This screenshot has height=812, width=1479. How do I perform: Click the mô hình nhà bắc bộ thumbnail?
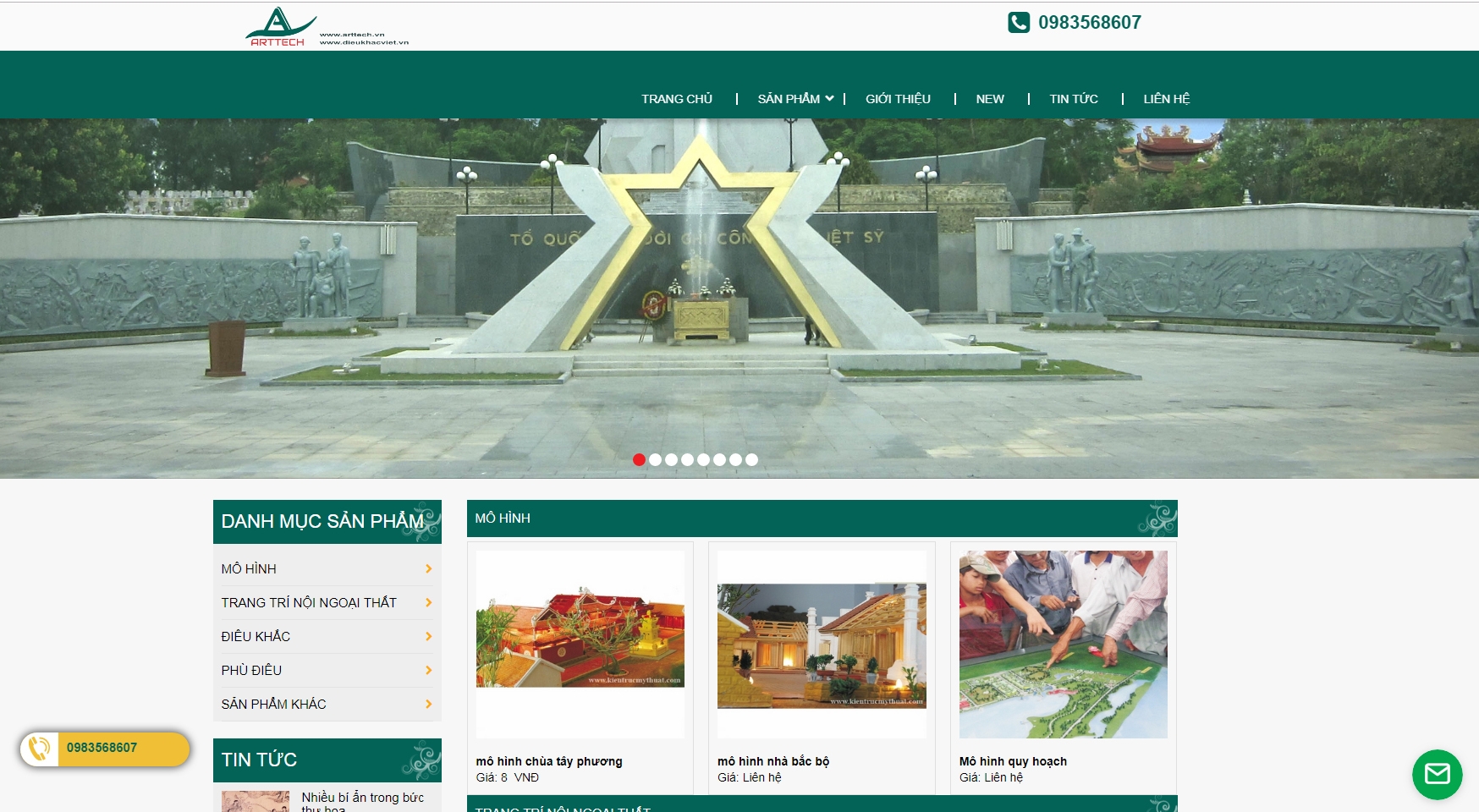click(822, 645)
